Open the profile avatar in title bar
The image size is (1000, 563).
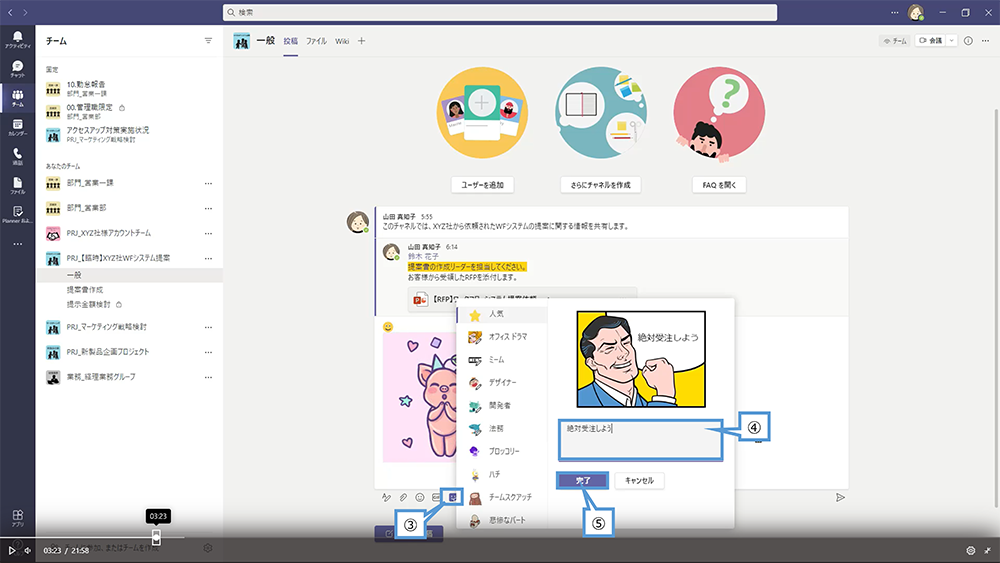916,12
